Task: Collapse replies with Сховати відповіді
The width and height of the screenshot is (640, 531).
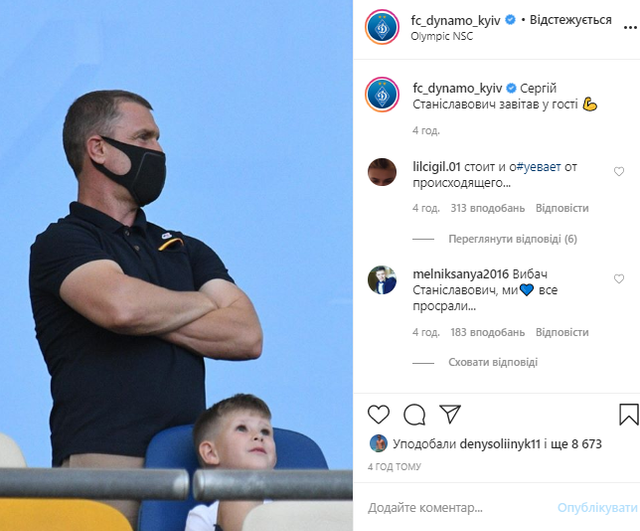Action: [493, 362]
